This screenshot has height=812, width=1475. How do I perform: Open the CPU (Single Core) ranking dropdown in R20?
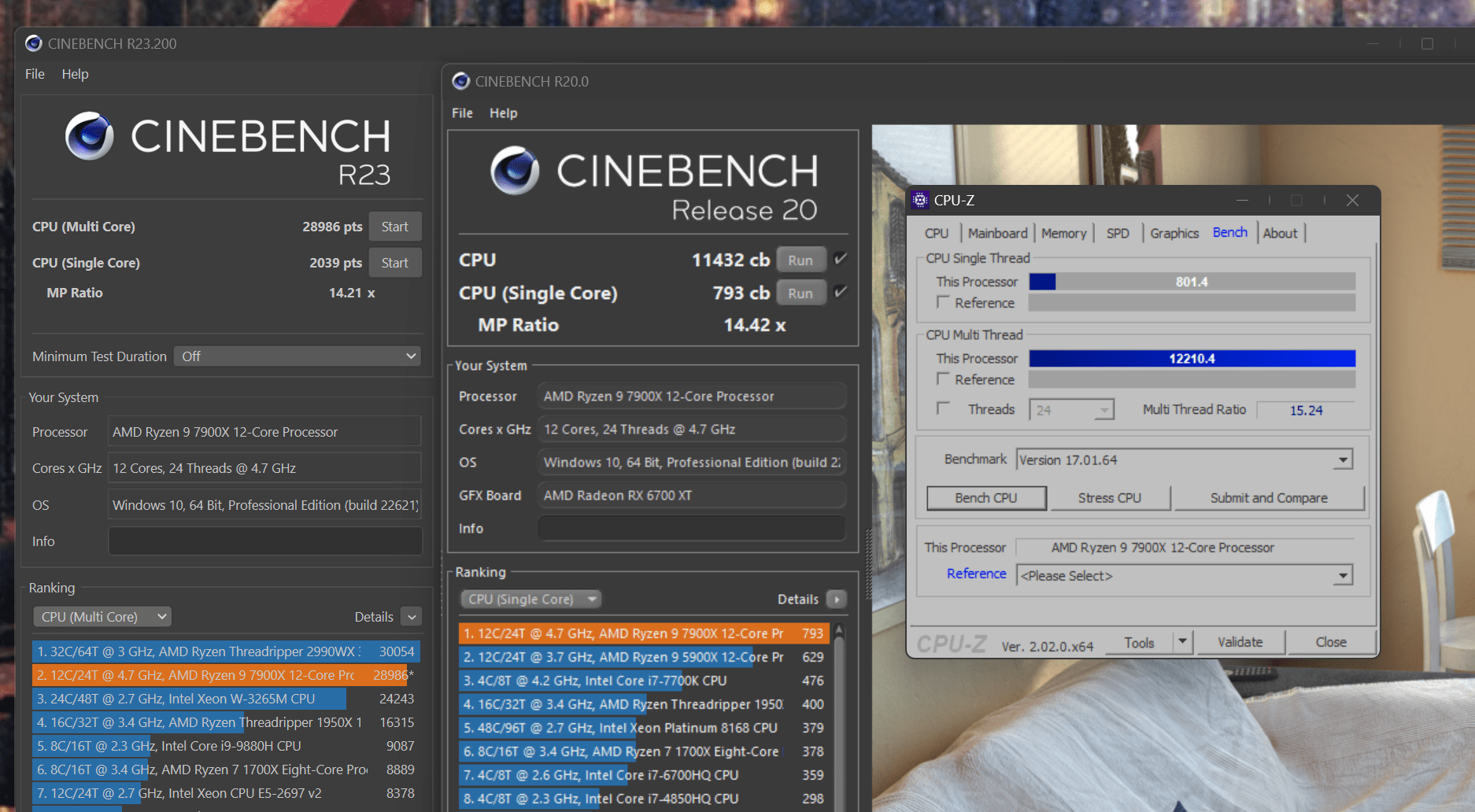point(530,599)
